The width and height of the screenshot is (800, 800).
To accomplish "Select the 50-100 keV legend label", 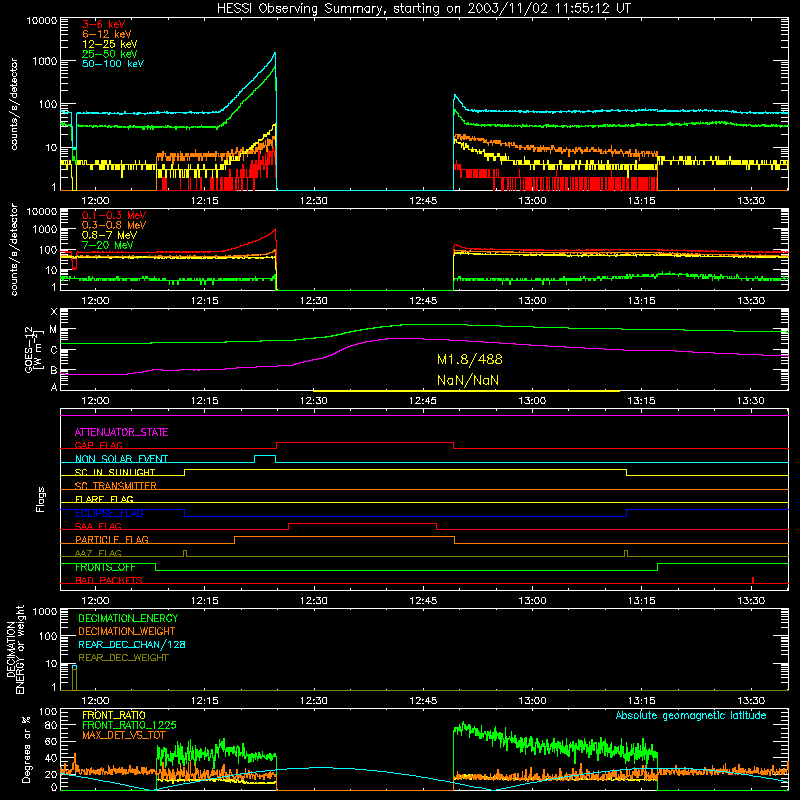I will click(x=113, y=64).
